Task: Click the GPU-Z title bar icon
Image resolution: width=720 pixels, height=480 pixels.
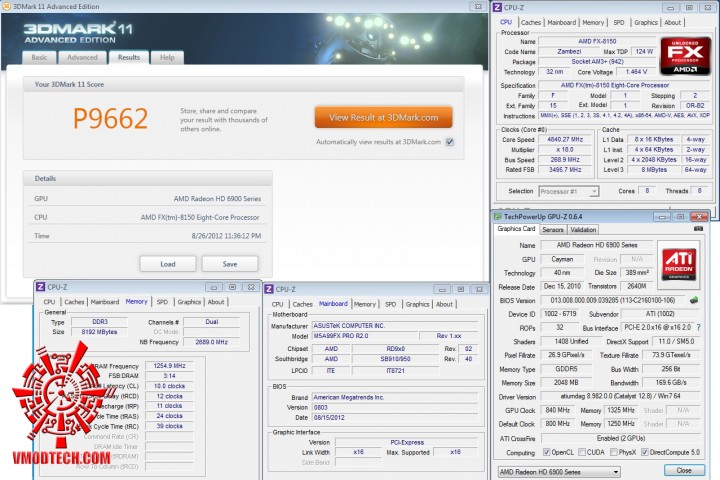Action: coord(497,216)
